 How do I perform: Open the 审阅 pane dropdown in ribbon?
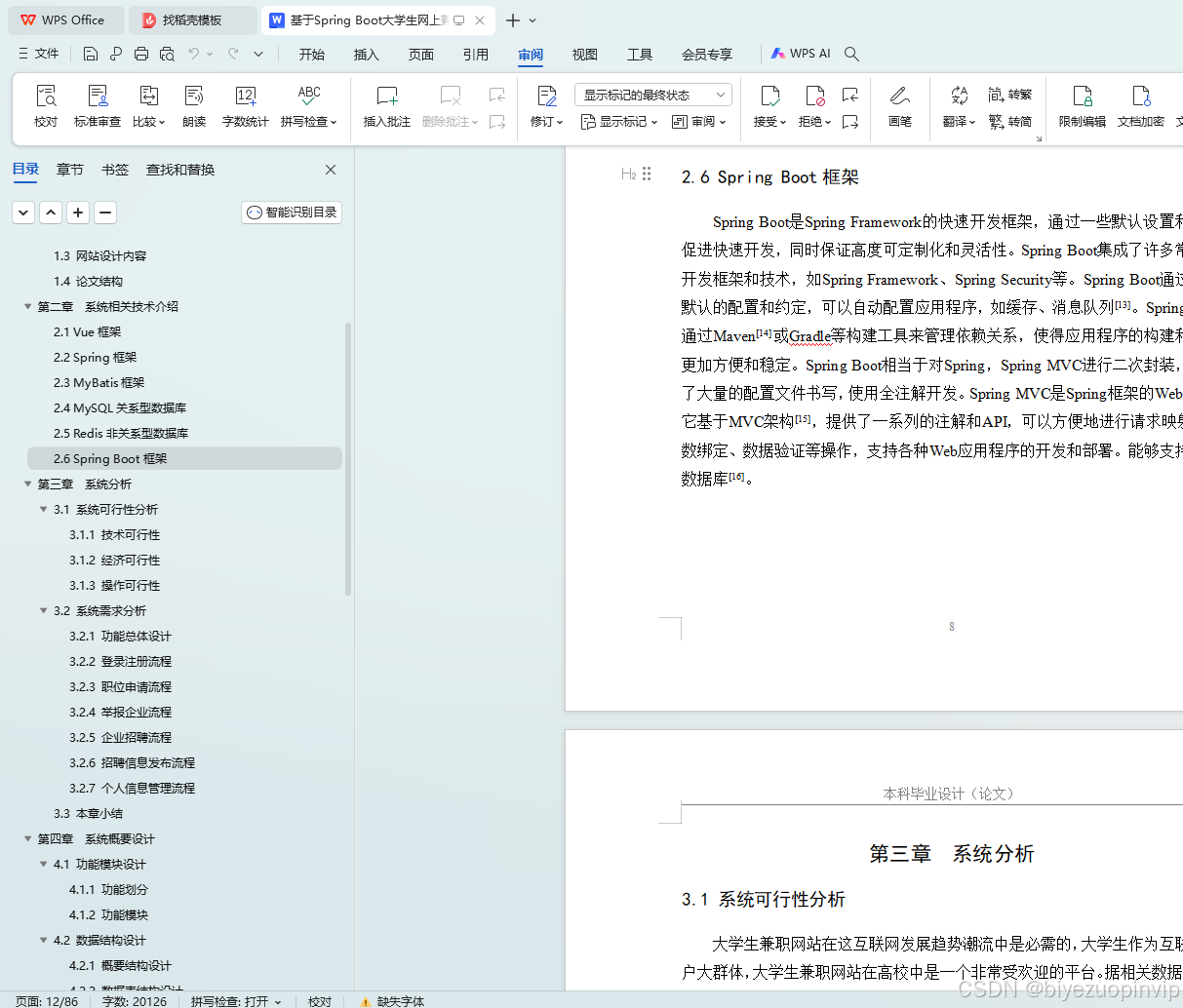pyautogui.click(x=699, y=122)
